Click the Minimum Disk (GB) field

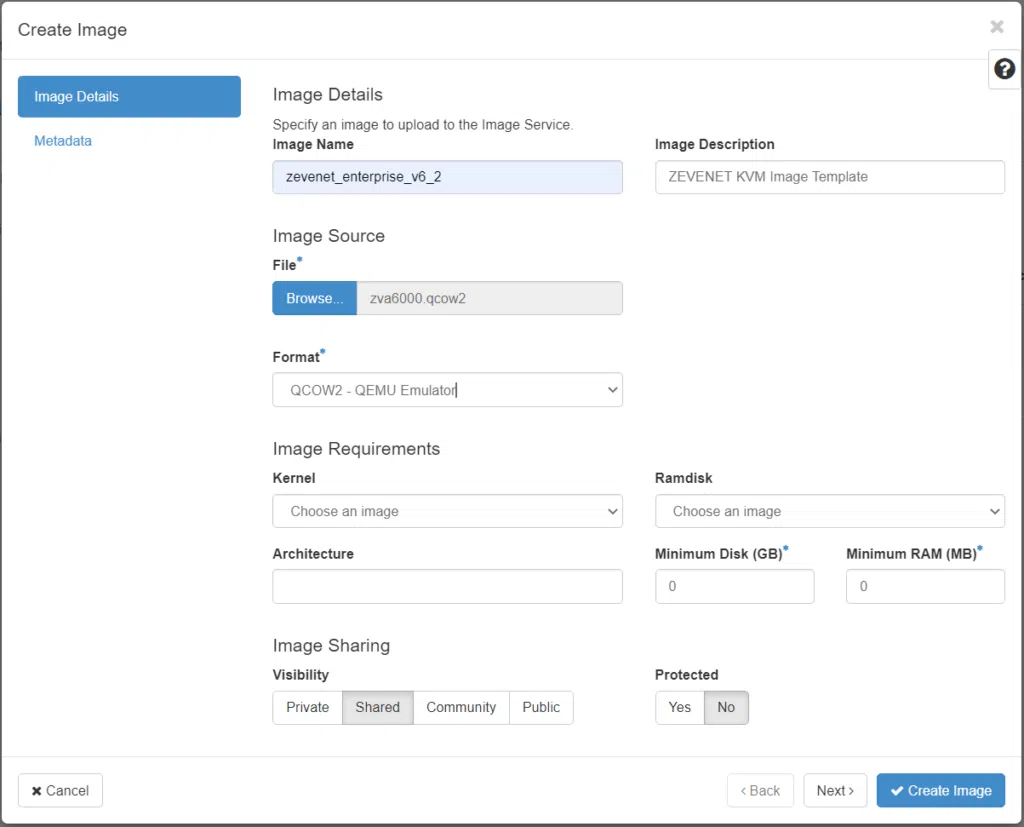pos(735,586)
